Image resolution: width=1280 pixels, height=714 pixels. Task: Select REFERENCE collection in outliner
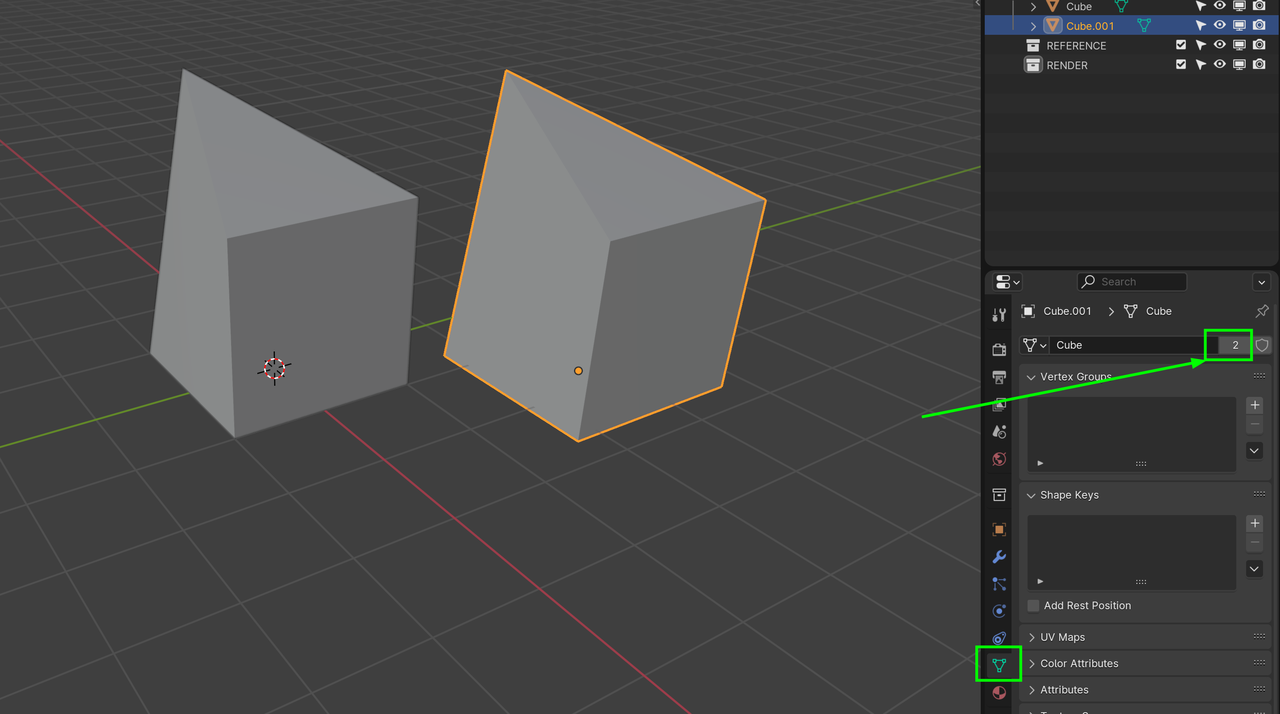pos(1076,46)
